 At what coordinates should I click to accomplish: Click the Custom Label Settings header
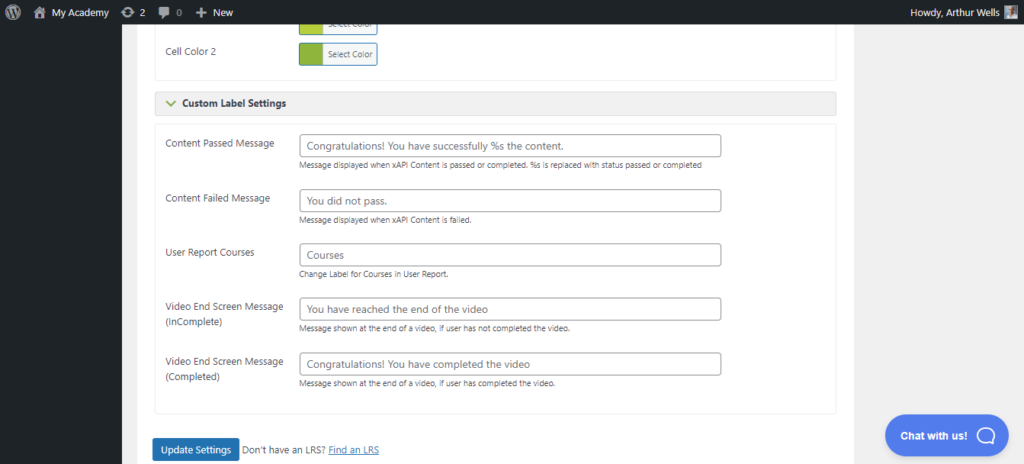pyautogui.click(x=495, y=103)
